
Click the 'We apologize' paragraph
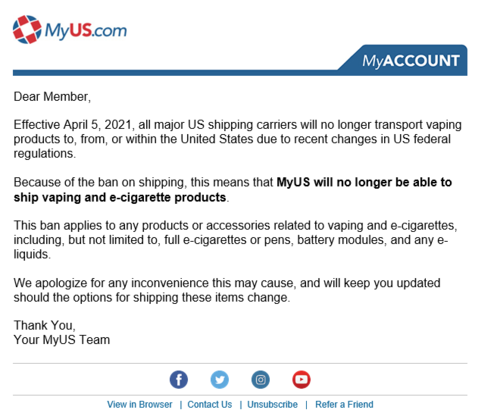(x=227, y=290)
